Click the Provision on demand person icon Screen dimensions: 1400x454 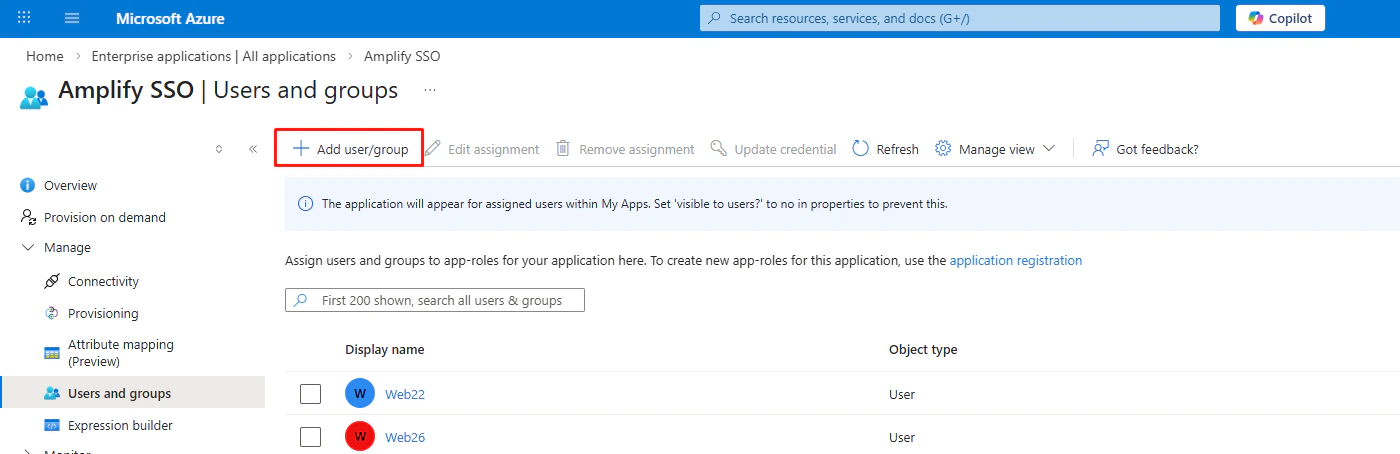coord(28,217)
